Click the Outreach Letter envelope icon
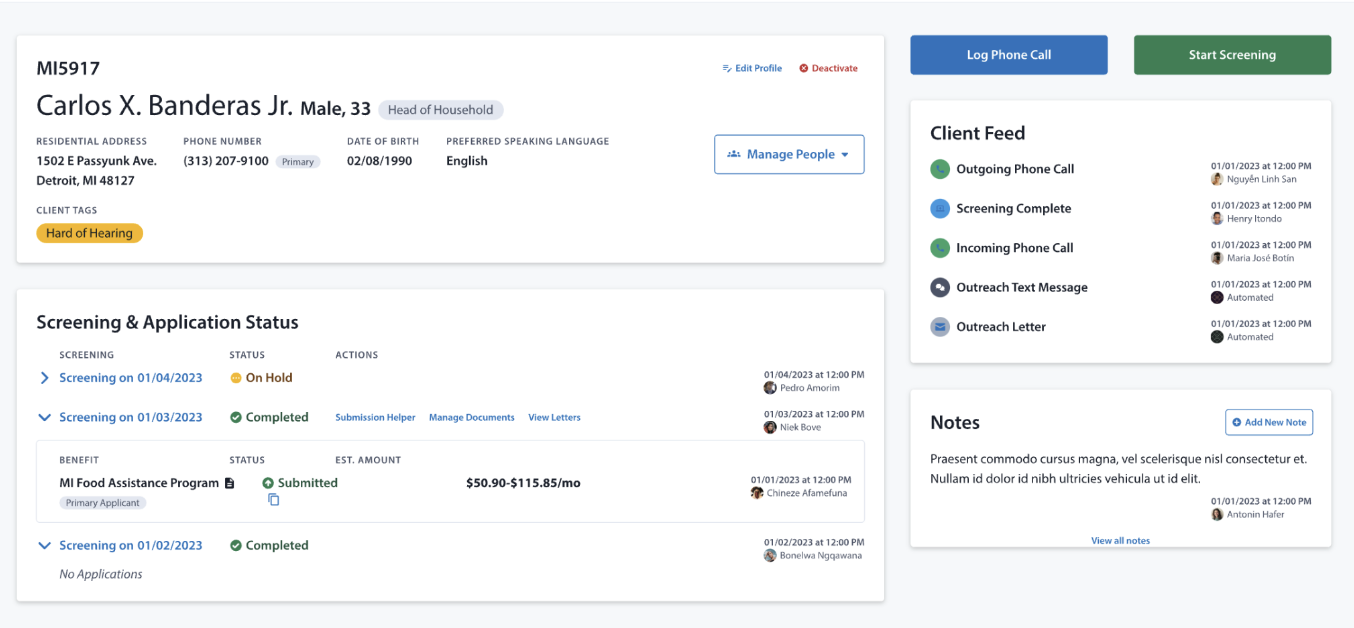The height and width of the screenshot is (628, 1354). coord(940,327)
